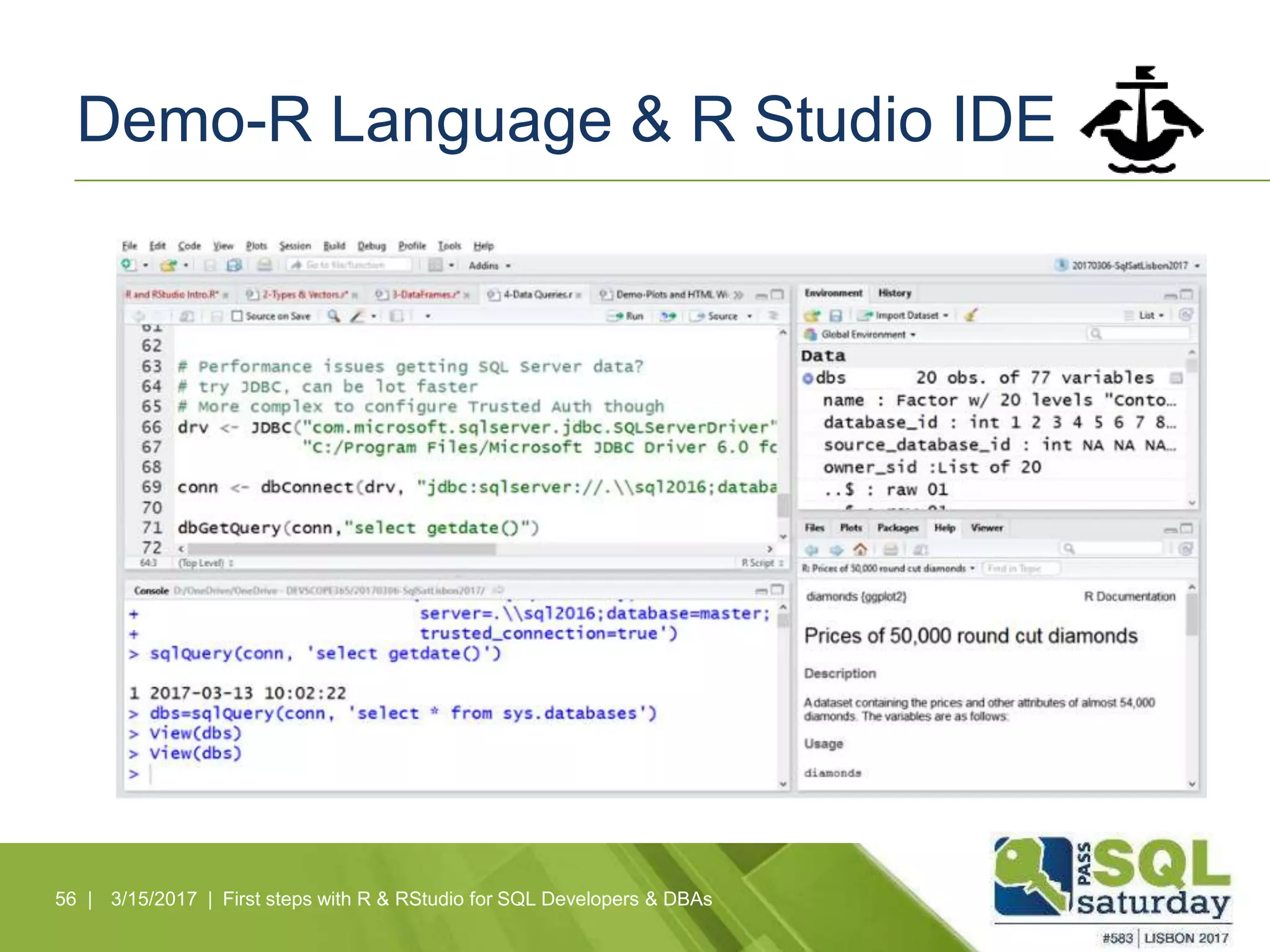The height and width of the screenshot is (952, 1270).
Task: Click the Run button
Action: tap(626, 316)
